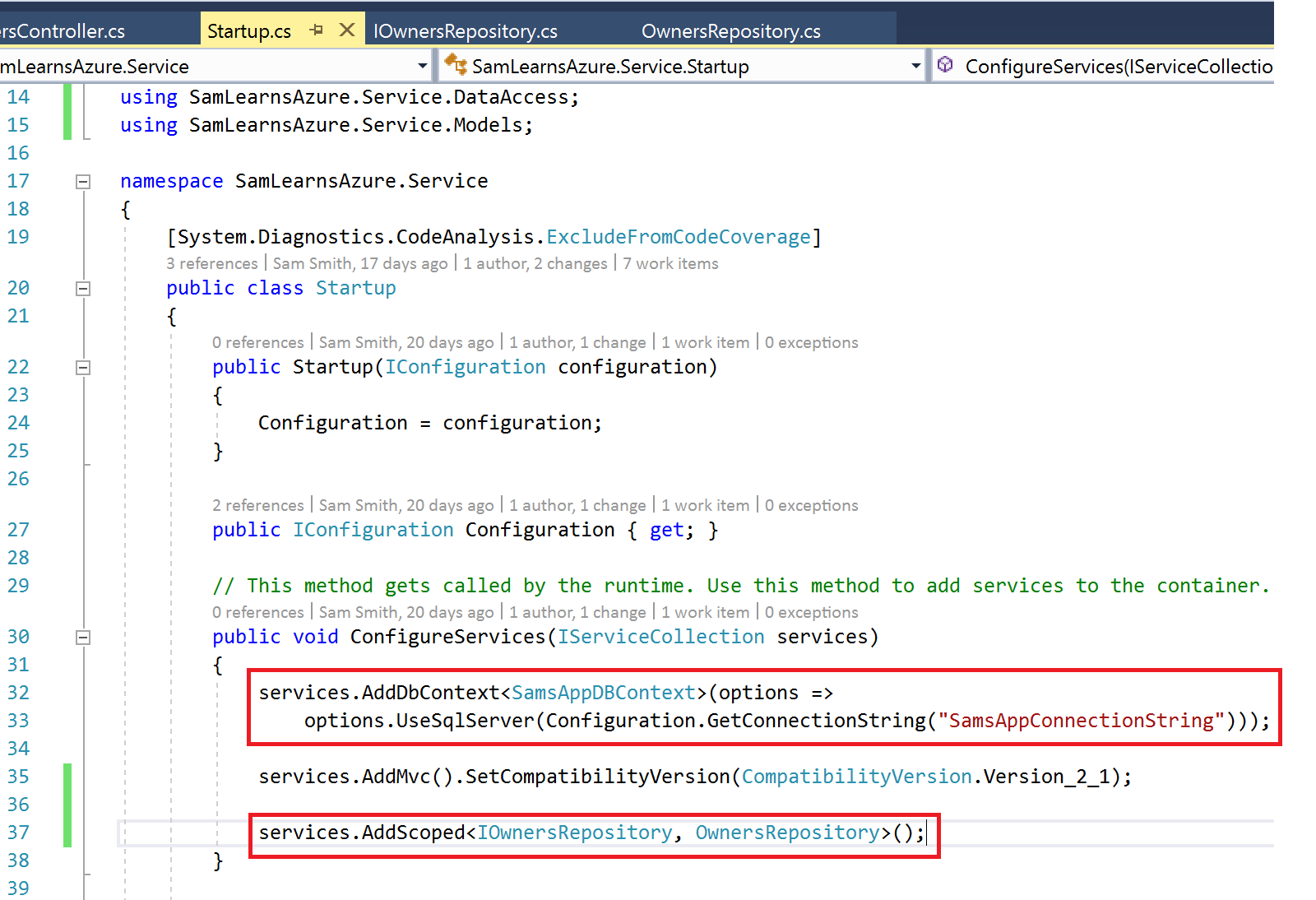Image resolution: width=1316 pixels, height=900 pixels.
Task: Collapse the namespace SamLearnsAzure.Service block
Action: (83, 182)
